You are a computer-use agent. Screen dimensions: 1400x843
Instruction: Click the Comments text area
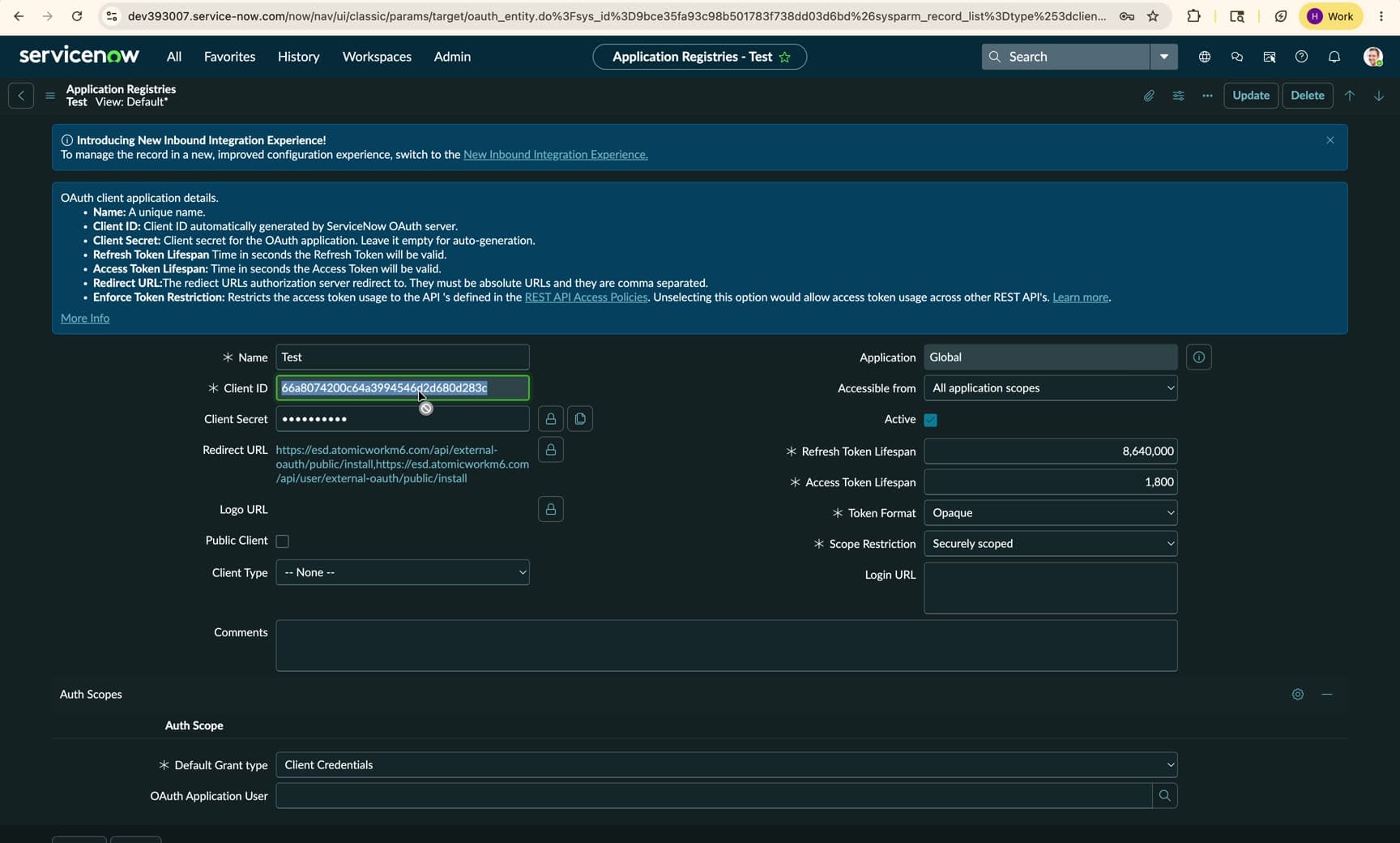tap(727, 646)
